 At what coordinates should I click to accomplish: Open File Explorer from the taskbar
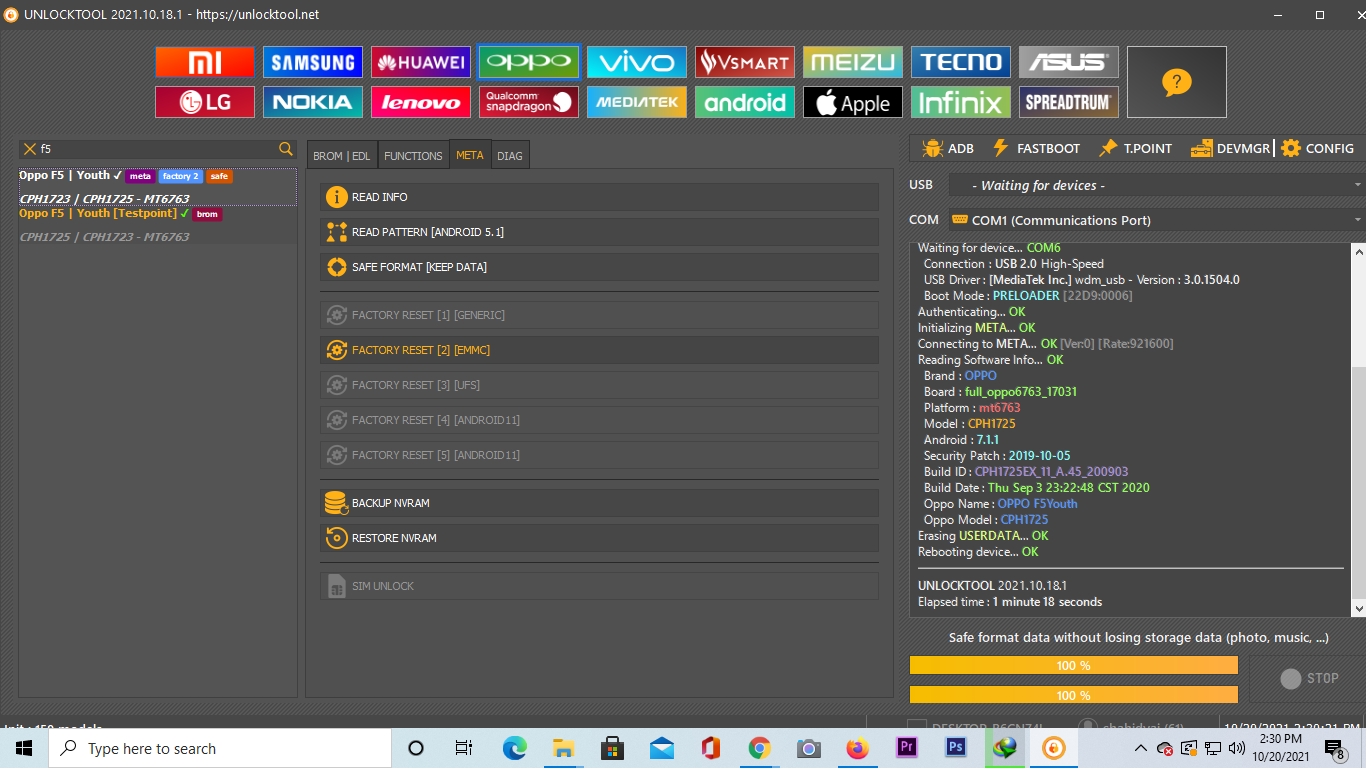coord(563,748)
